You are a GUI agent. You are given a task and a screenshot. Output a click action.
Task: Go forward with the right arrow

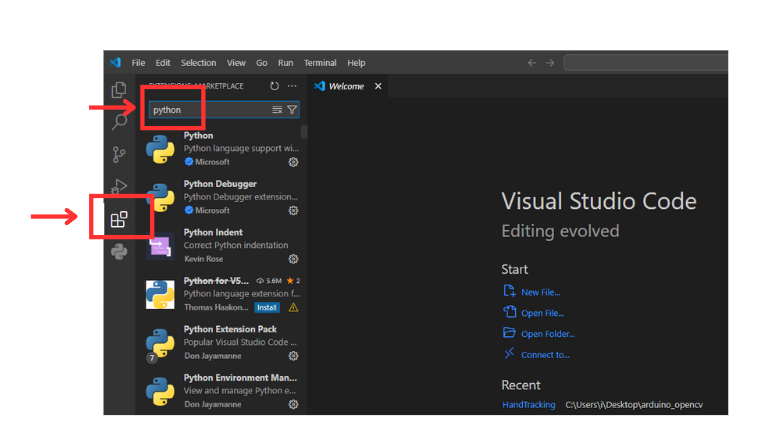click(x=550, y=63)
